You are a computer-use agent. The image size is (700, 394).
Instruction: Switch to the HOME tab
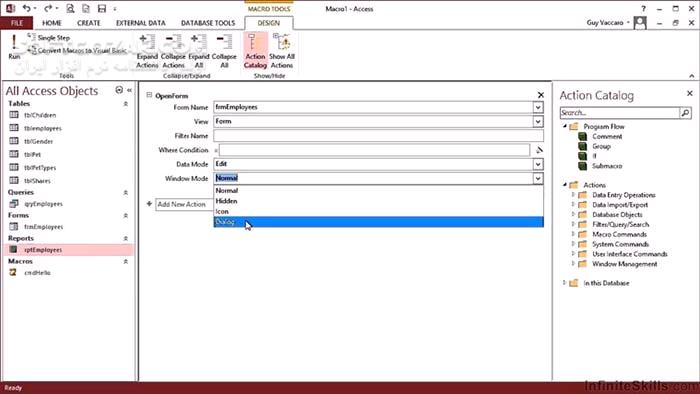point(52,23)
